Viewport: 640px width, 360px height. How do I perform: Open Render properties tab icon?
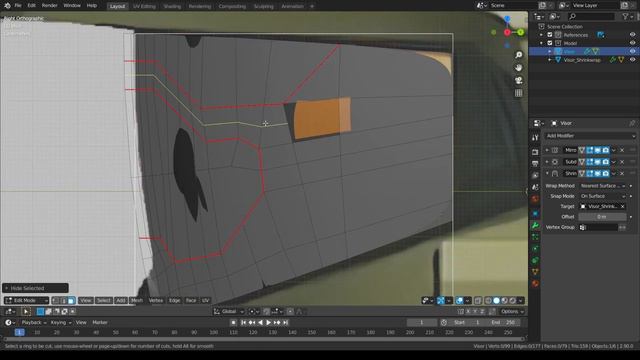tap(535, 152)
